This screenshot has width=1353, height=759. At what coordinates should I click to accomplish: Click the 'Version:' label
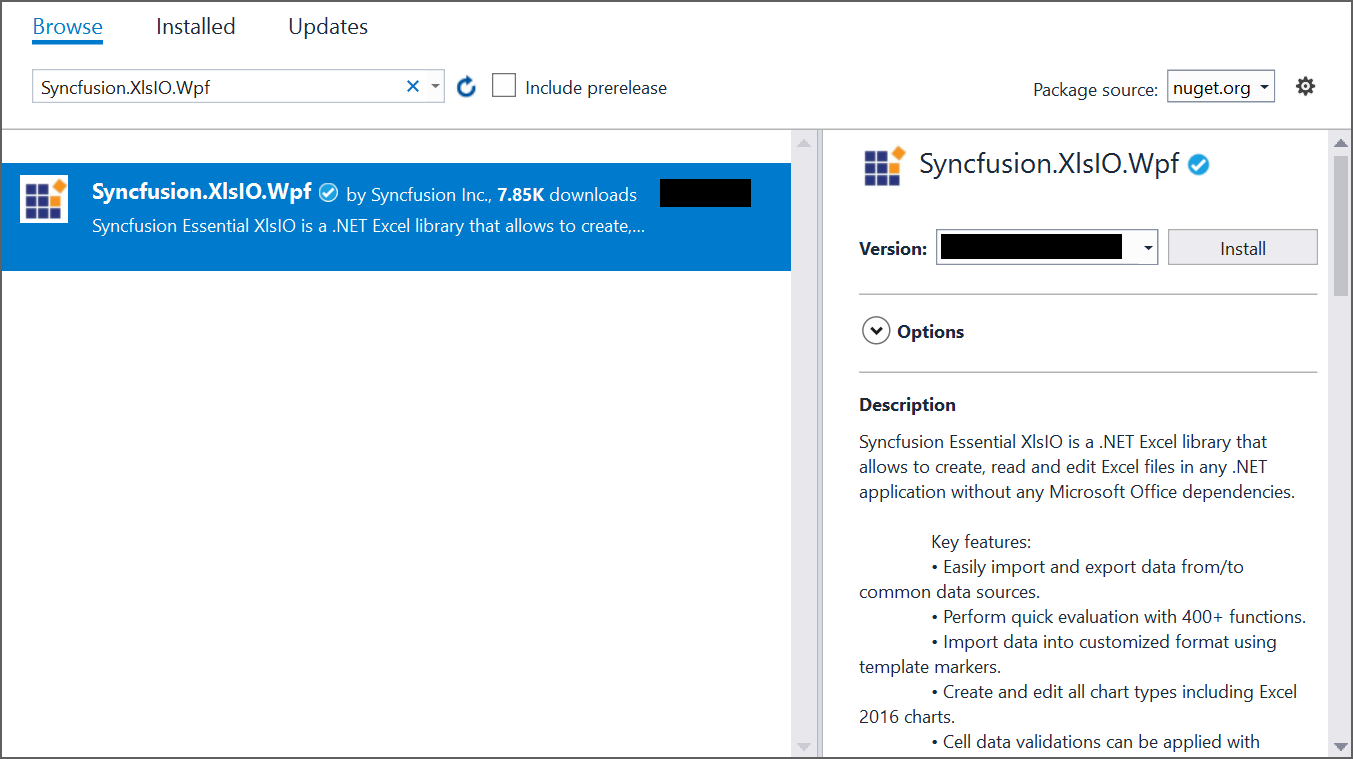point(893,249)
